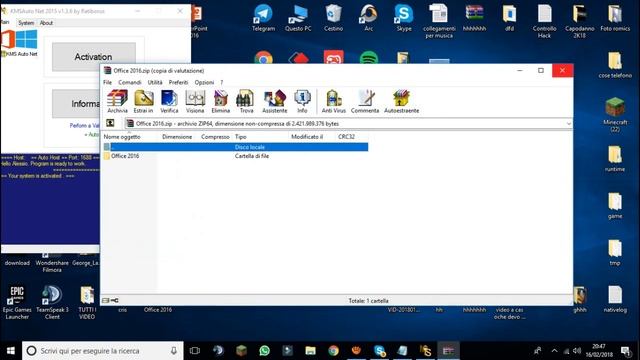Click the taskbar search field
The image size is (640, 360).
pos(102,351)
